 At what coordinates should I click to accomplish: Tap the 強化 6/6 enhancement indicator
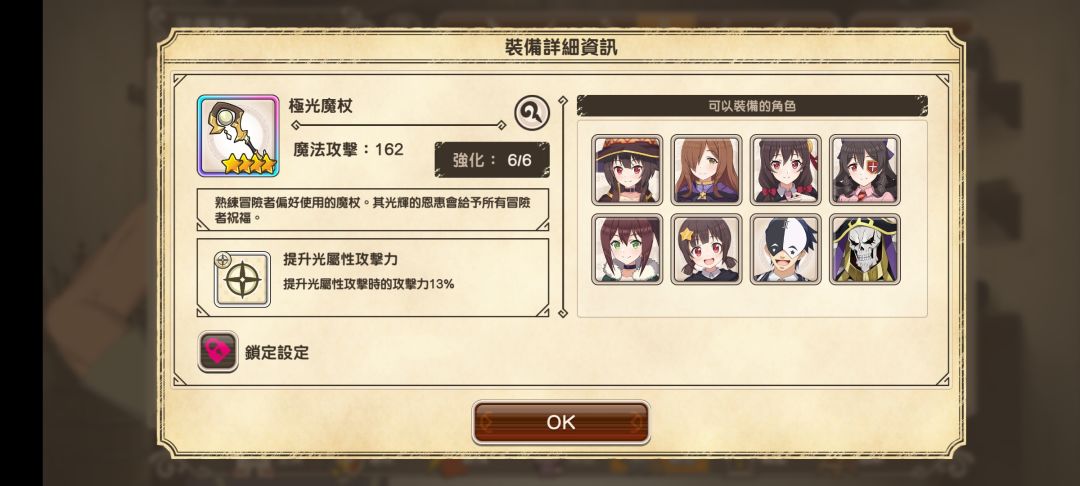492,160
